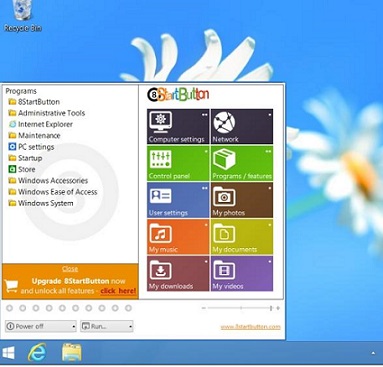The height and width of the screenshot is (367, 383).
Task: Open File Explorer from the taskbar
Action: coord(72,352)
